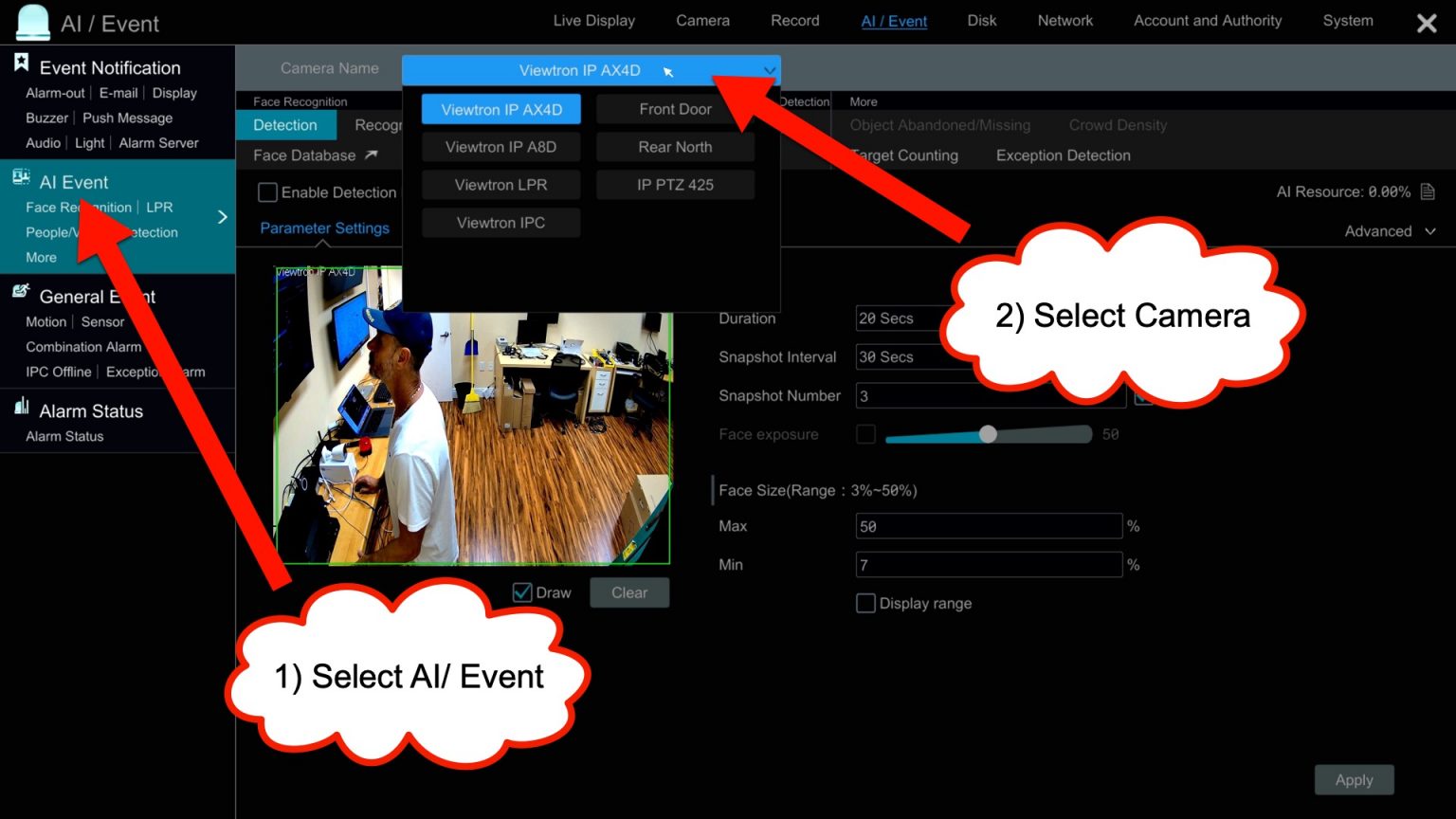Tick the Display range checkbox
1456x819 pixels.
click(865, 604)
